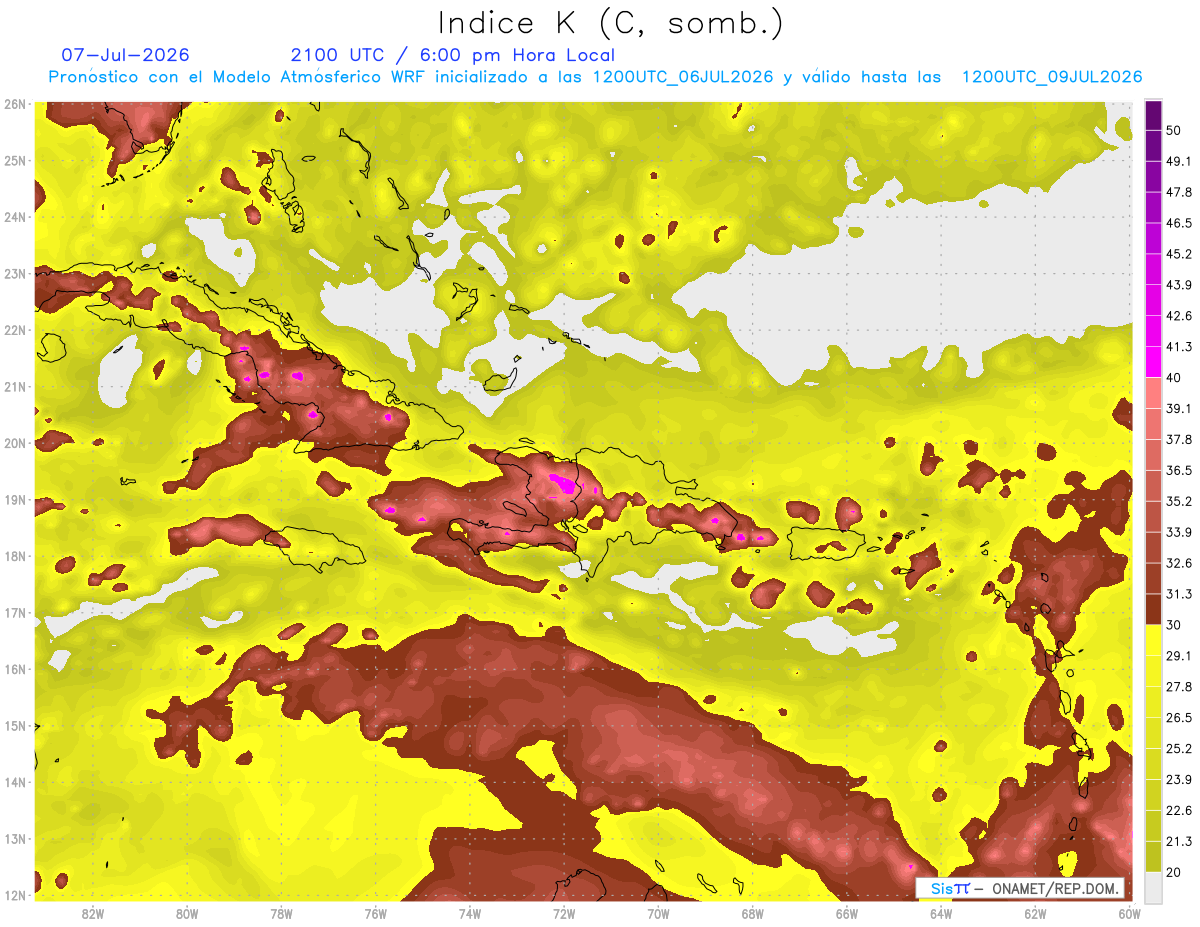Click the latitude label "24N"

[15, 217]
